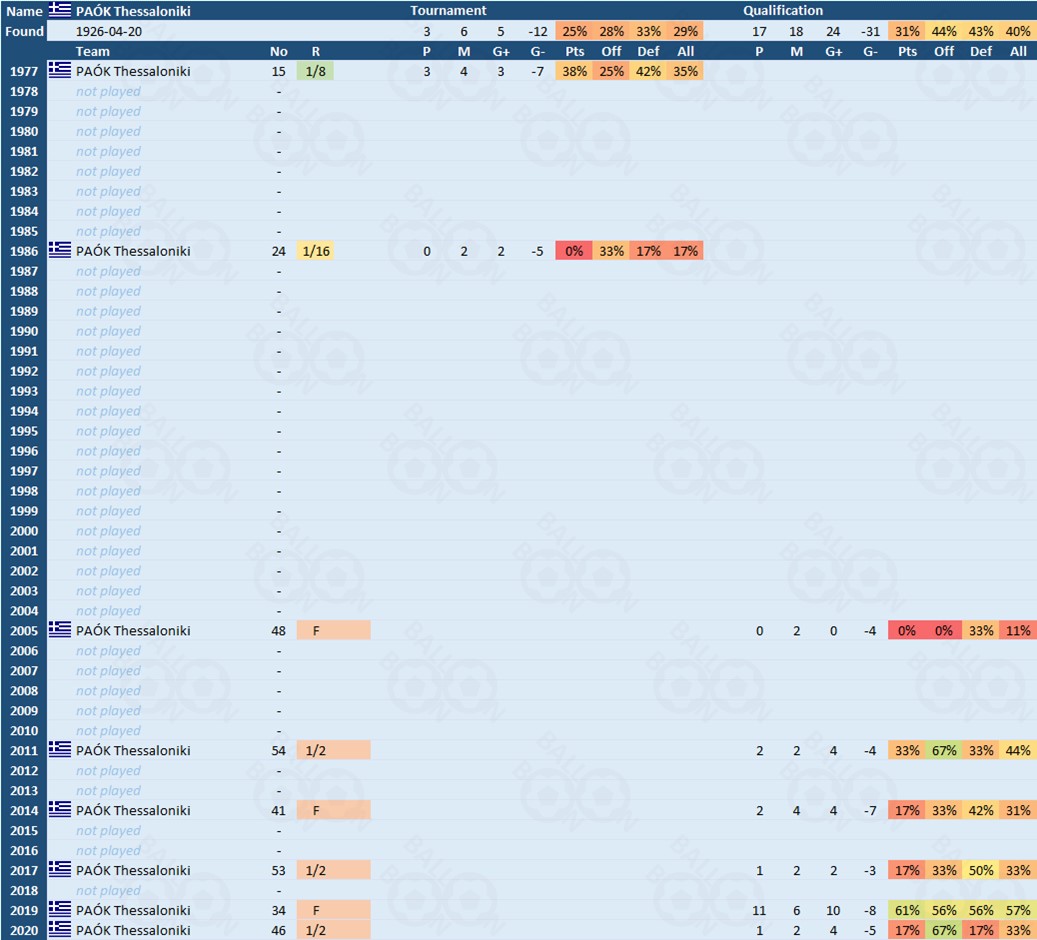Click the PAOK Thessaloniki title in the Name row

pyautogui.click(x=133, y=11)
